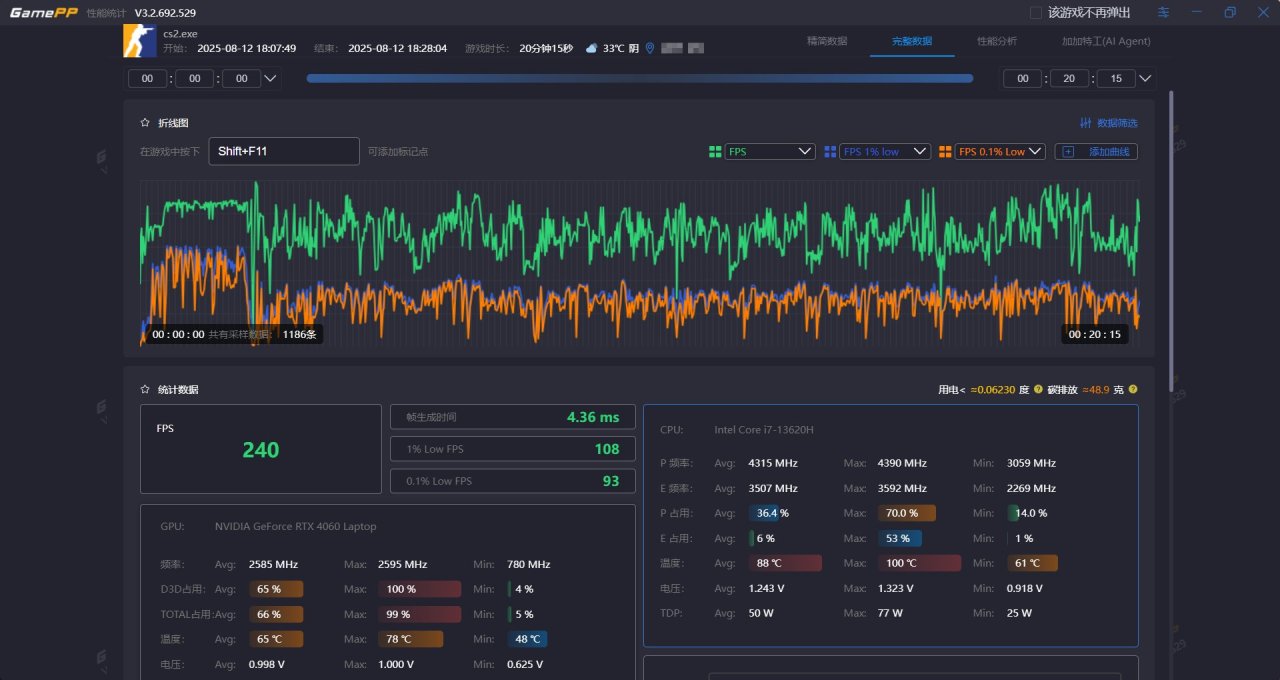Click the 添加曲线 add curve button

pyautogui.click(x=1096, y=152)
